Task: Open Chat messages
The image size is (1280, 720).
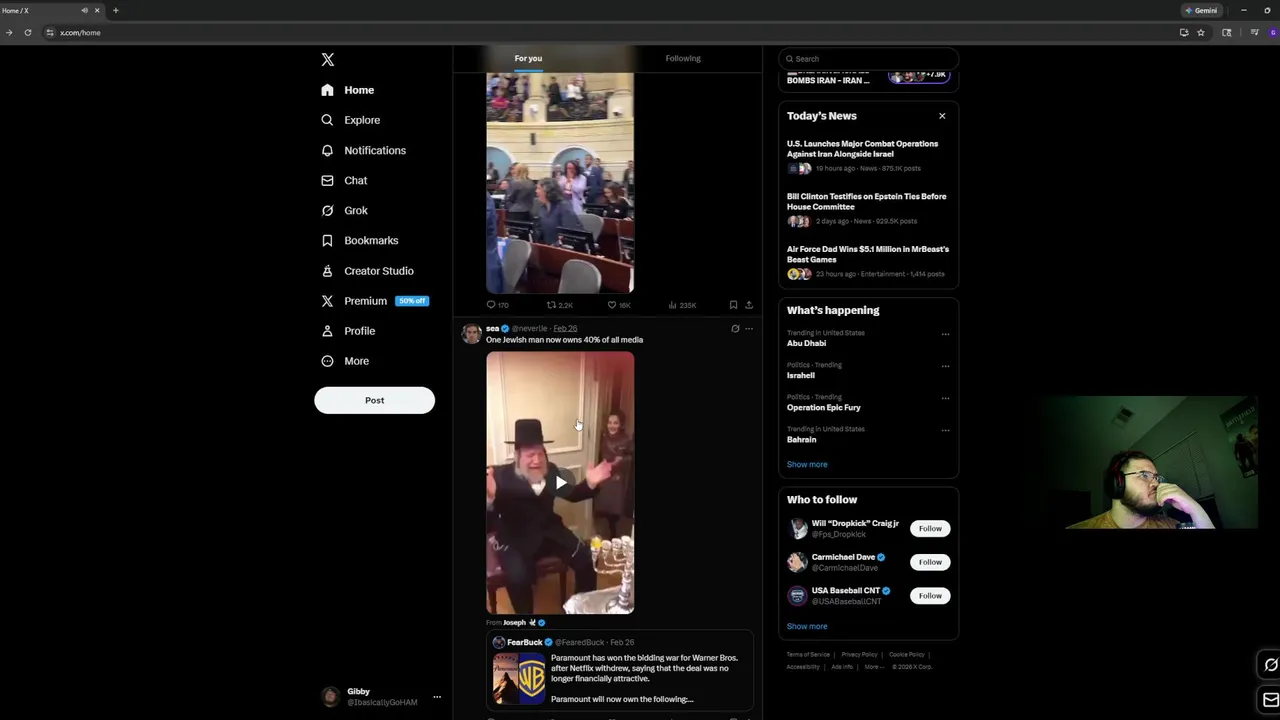Action: pos(344,180)
